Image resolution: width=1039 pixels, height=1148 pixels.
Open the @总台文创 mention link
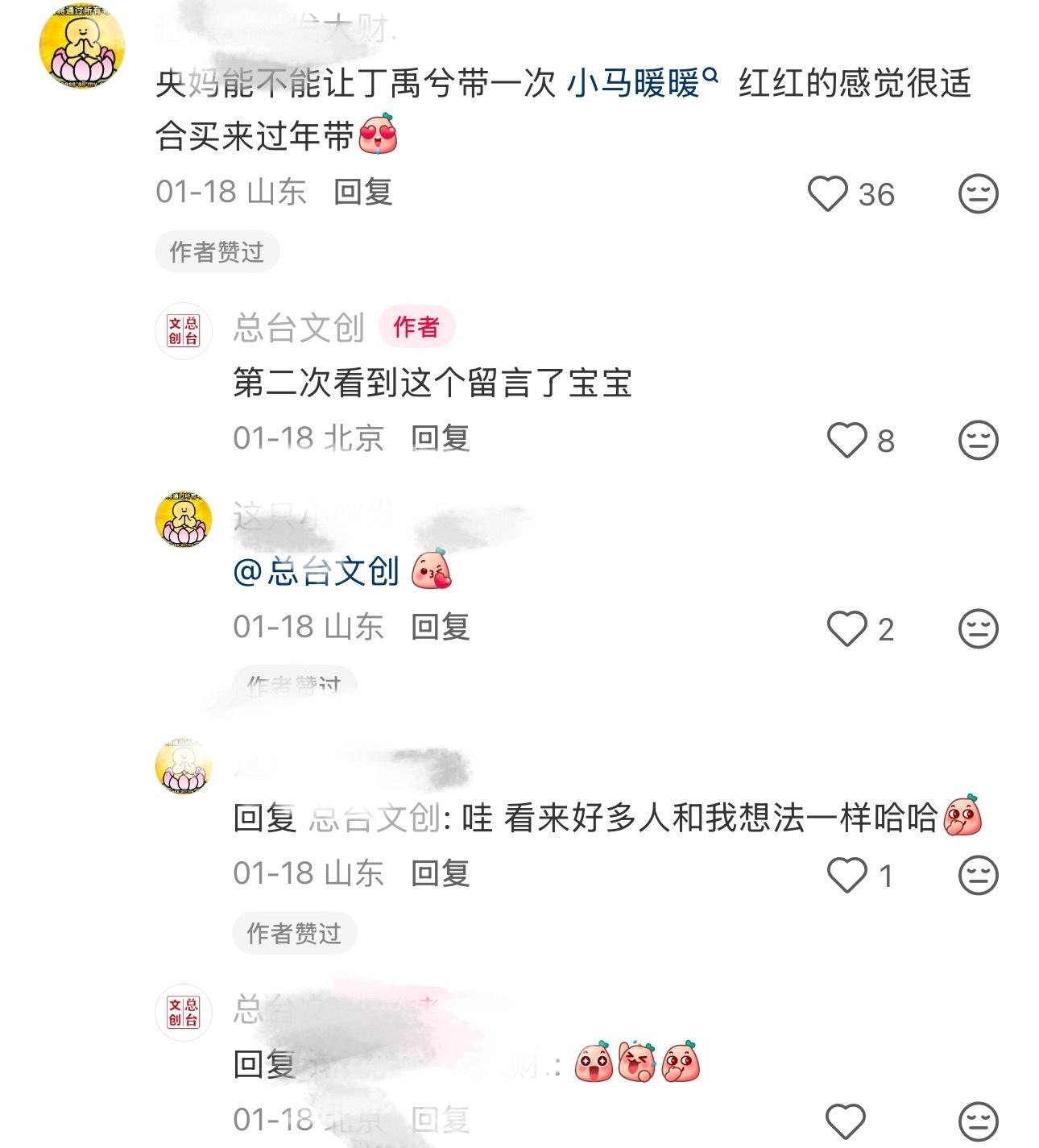317,571
